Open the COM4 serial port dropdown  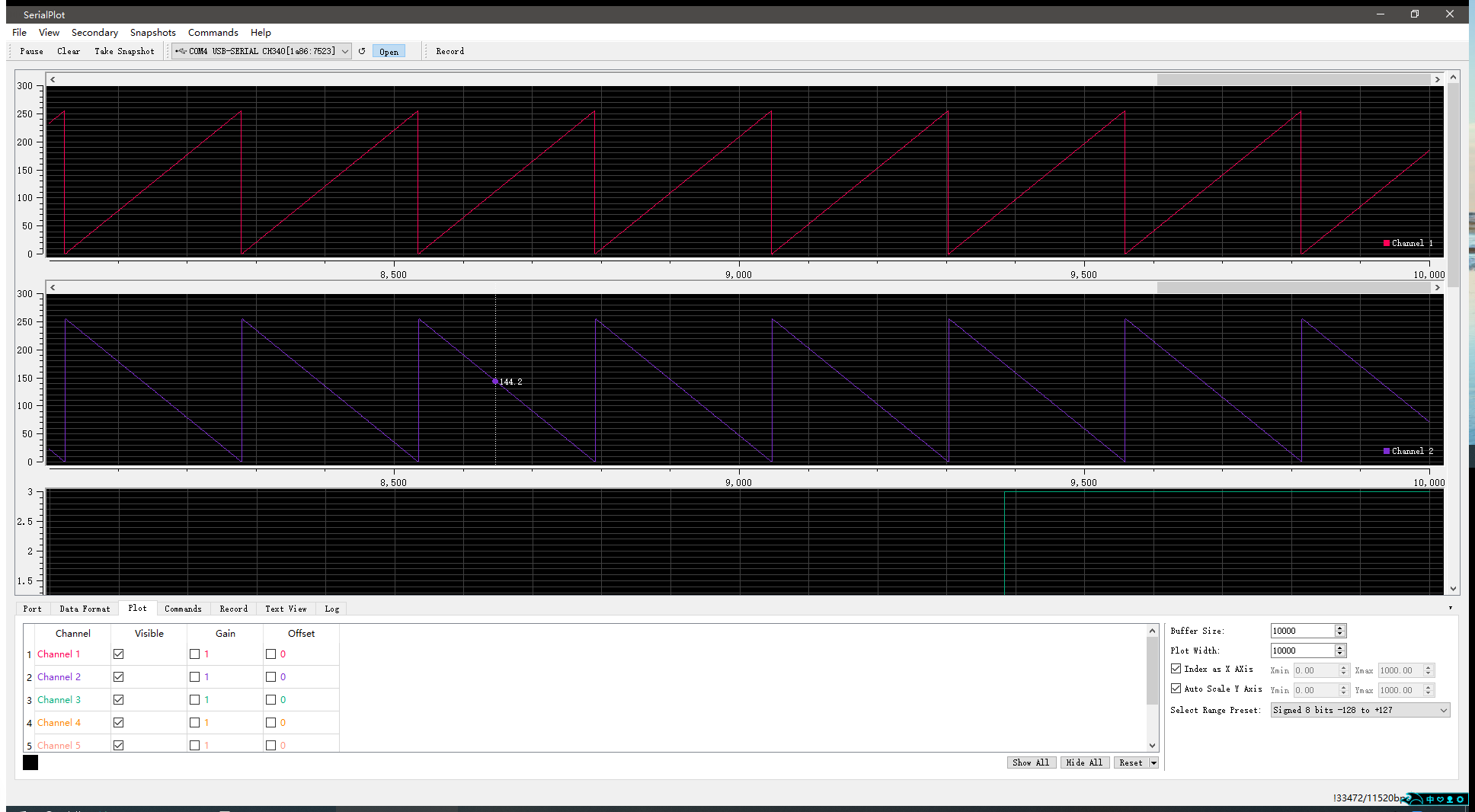(344, 51)
